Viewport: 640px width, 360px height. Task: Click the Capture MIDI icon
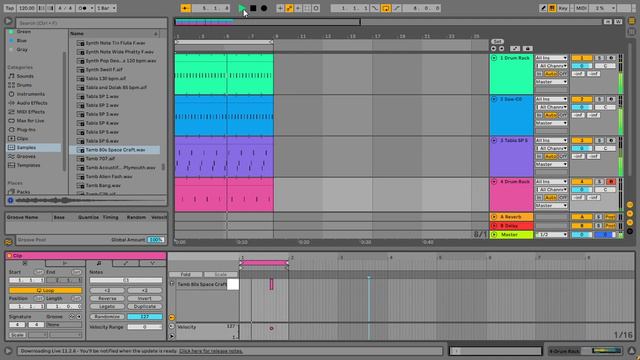[307, 8]
